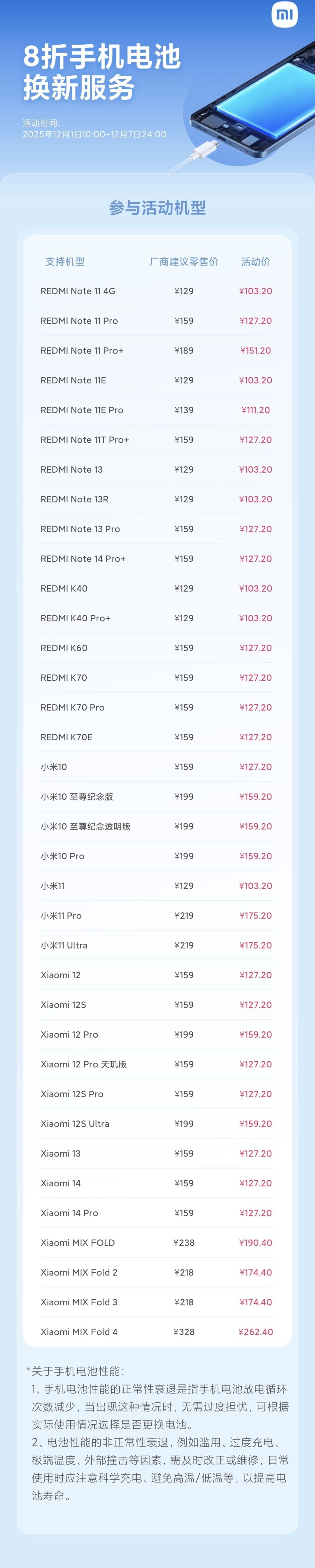Click the 8折手机电池换新服务 headline
315x1568 pixels.
[x=102, y=72]
